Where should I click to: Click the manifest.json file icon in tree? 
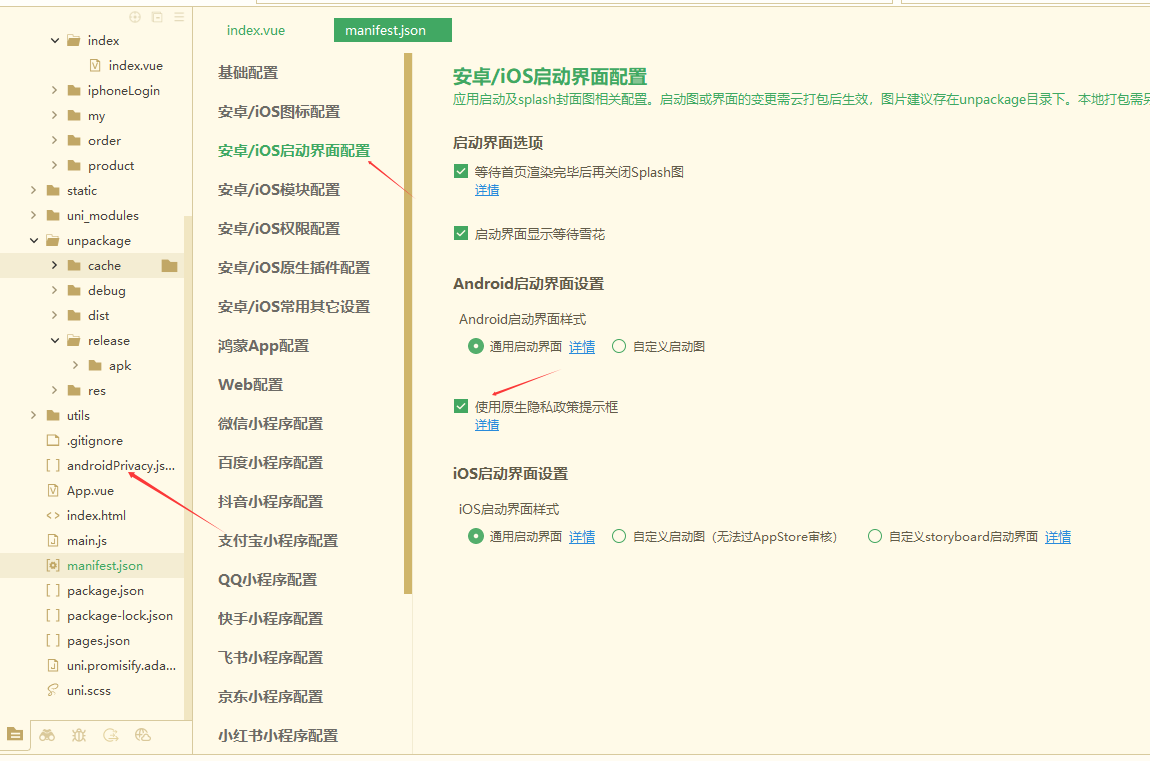click(53, 565)
